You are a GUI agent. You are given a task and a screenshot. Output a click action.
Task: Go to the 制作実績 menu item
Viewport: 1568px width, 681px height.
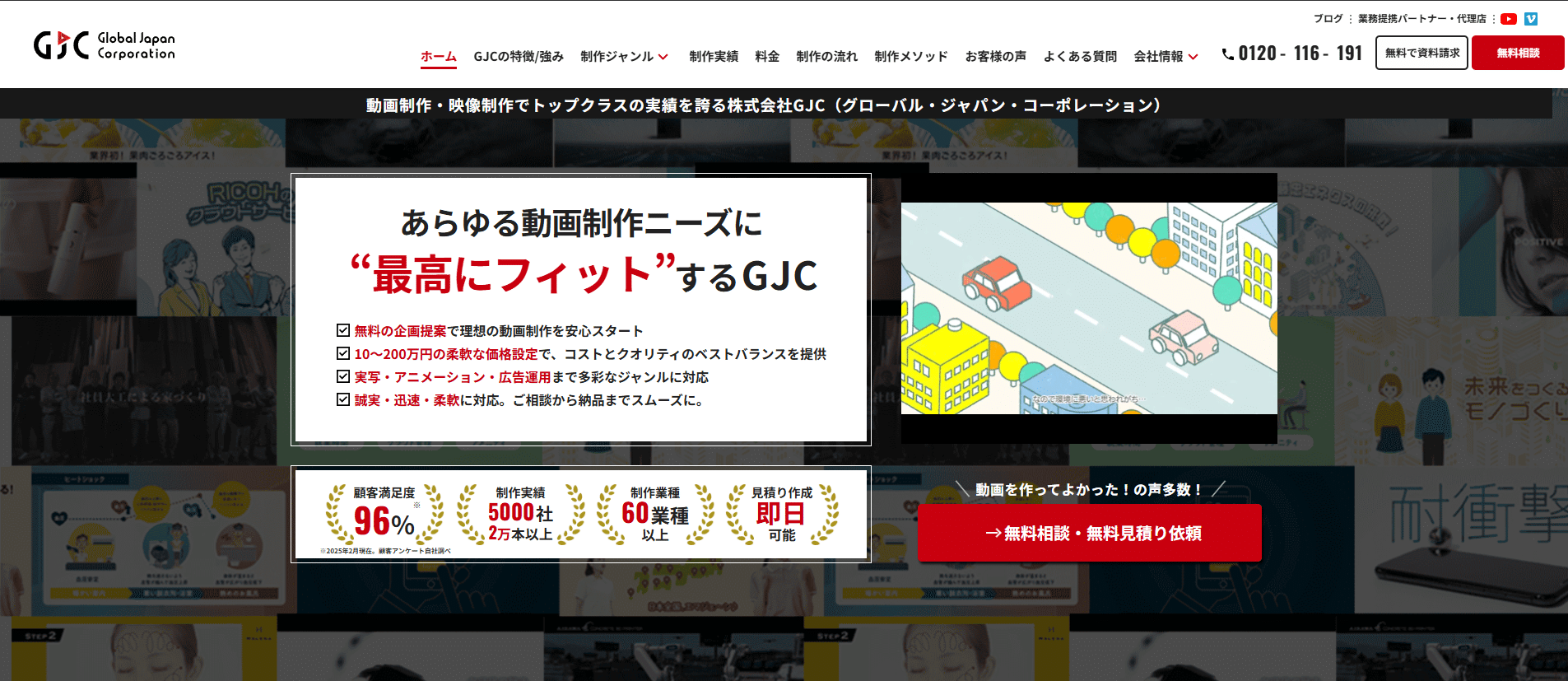pyautogui.click(x=714, y=56)
